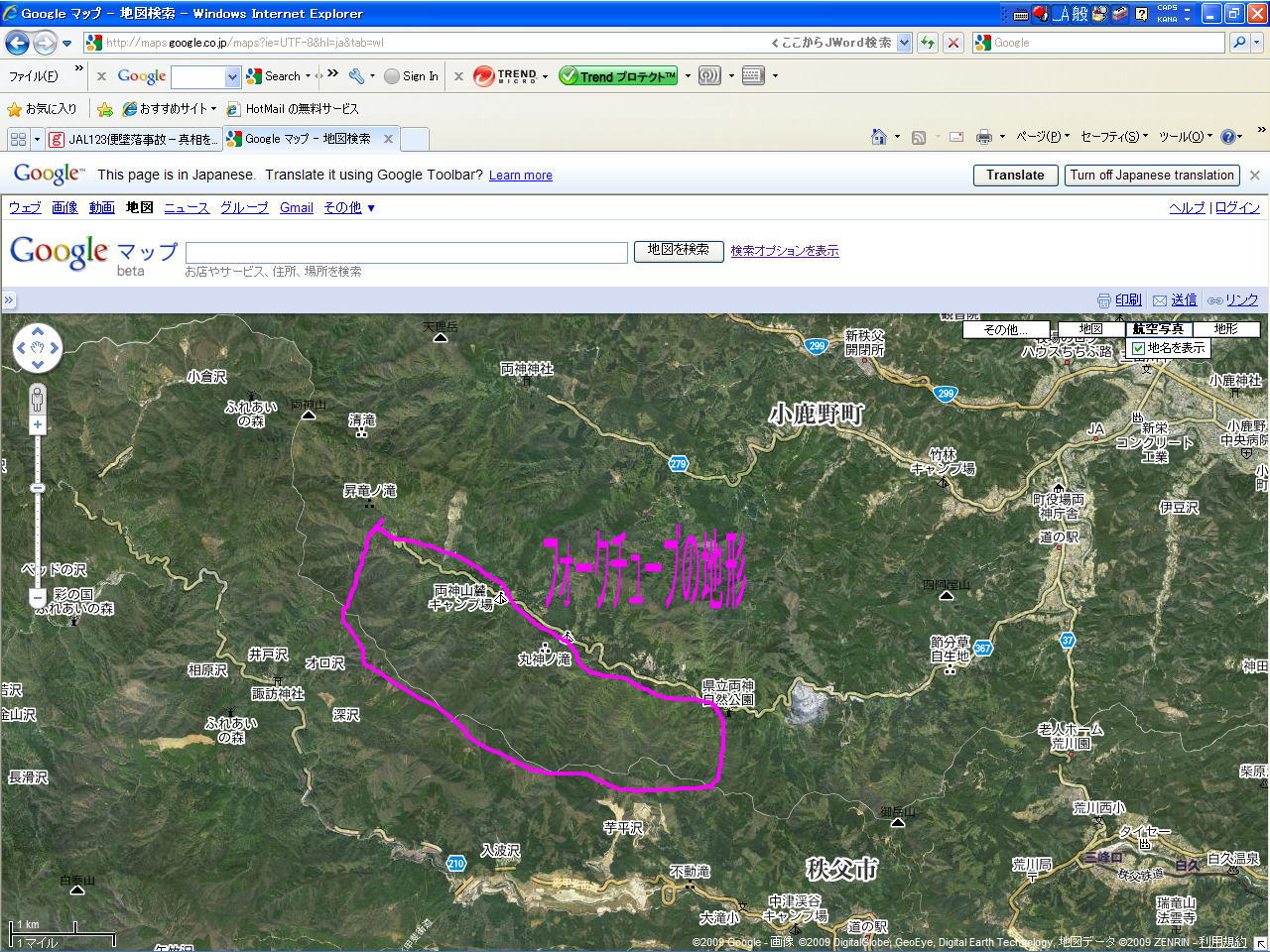This screenshot has width=1270, height=952.
Task: Zoom in with the map plus button
Action: [38, 424]
